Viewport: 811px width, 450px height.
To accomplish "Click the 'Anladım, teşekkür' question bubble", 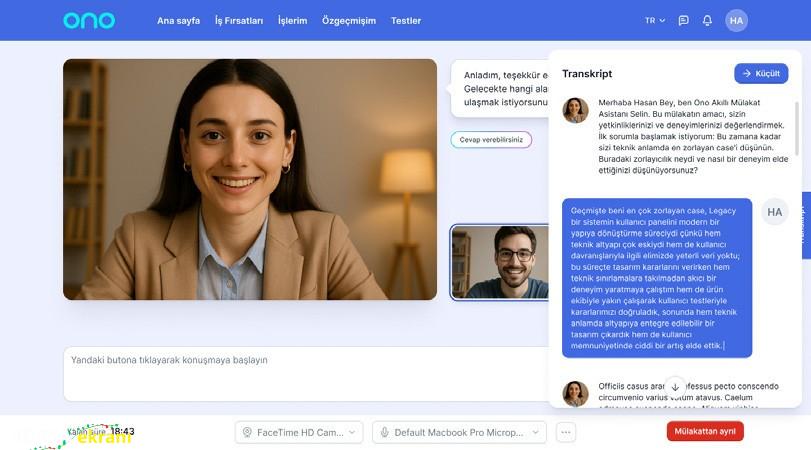I will [500, 88].
